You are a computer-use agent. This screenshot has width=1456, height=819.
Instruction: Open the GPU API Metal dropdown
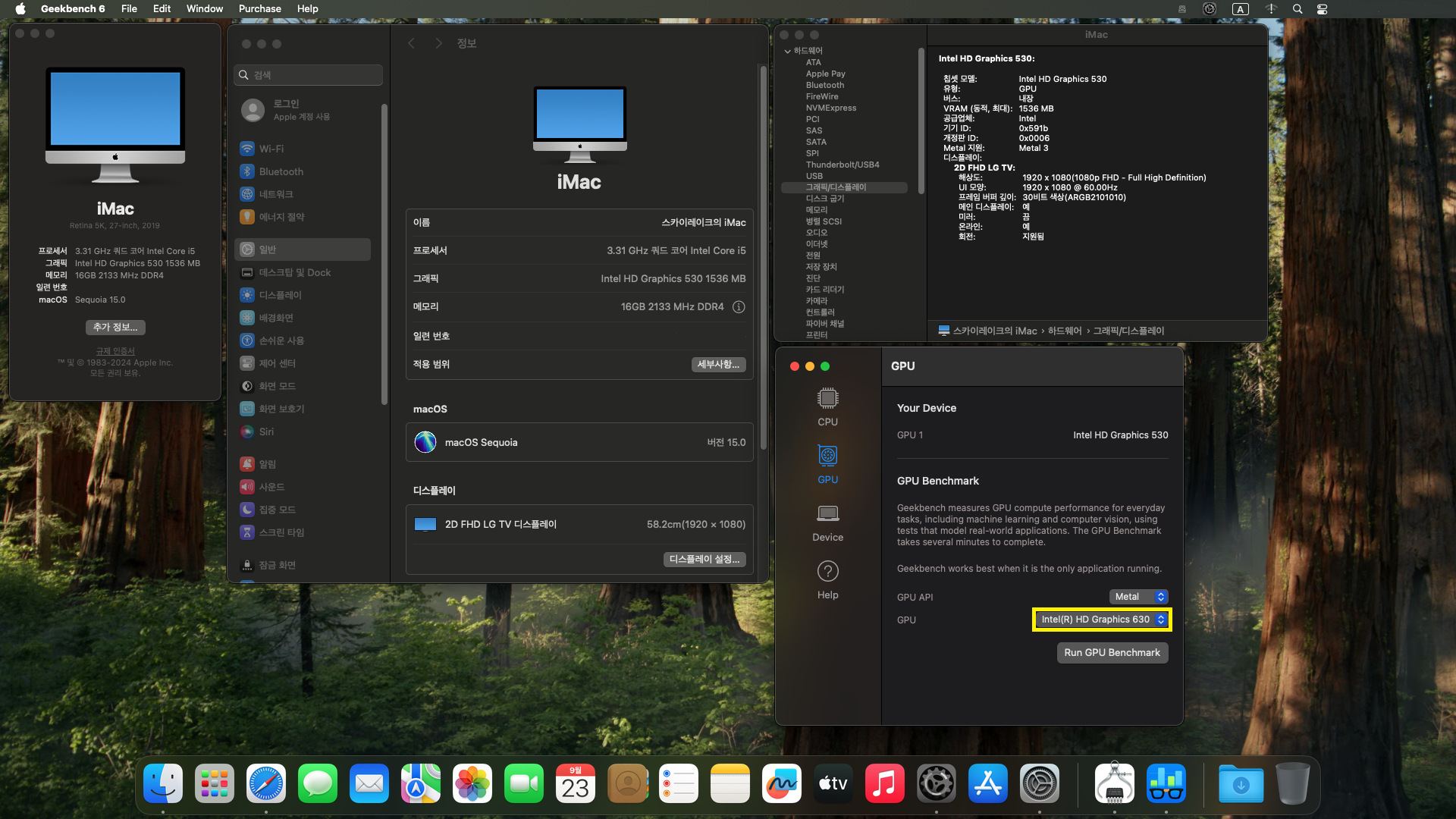[1138, 597]
